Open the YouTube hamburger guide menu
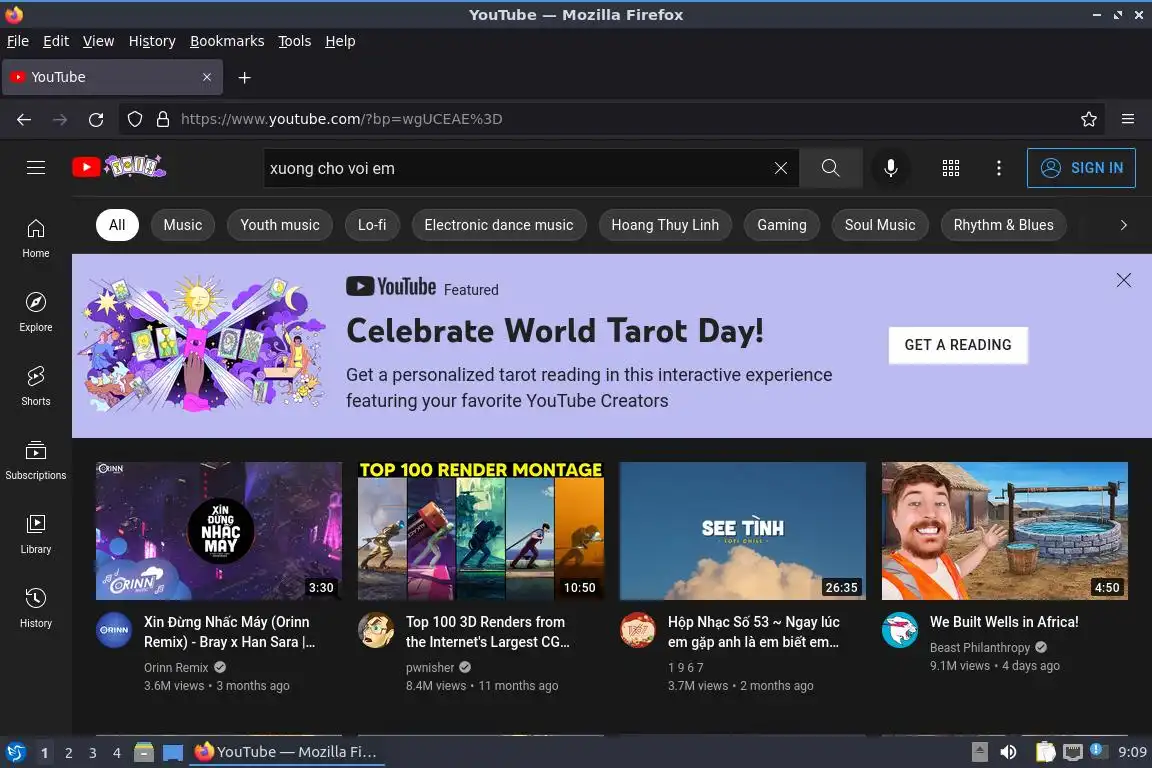 (35, 168)
